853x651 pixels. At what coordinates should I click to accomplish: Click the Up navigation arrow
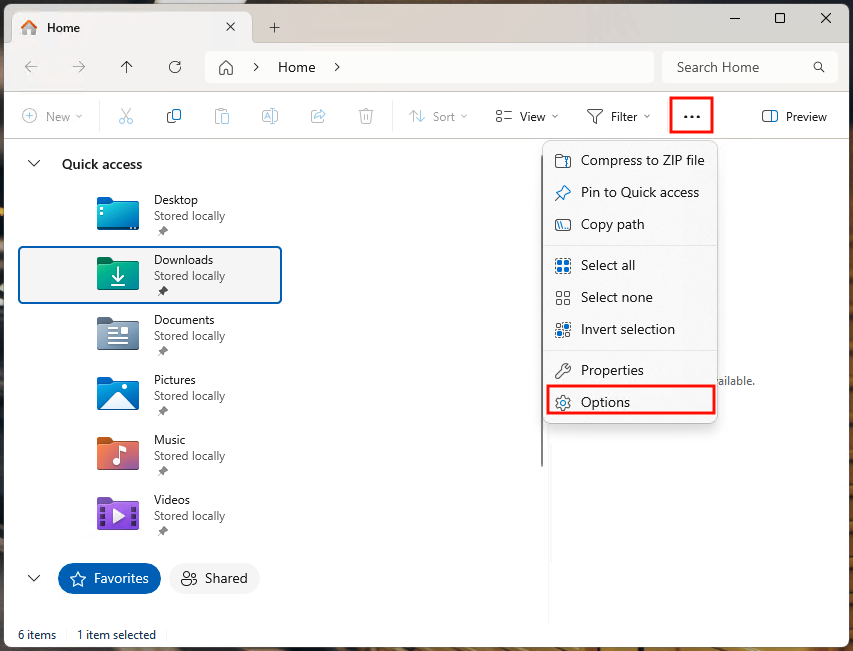[x=126, y=67]
